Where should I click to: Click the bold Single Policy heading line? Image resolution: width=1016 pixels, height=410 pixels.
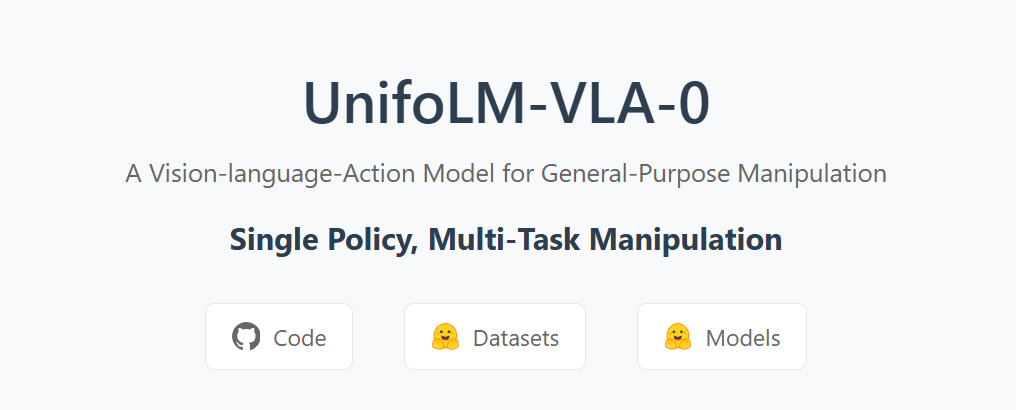(506, 240)
